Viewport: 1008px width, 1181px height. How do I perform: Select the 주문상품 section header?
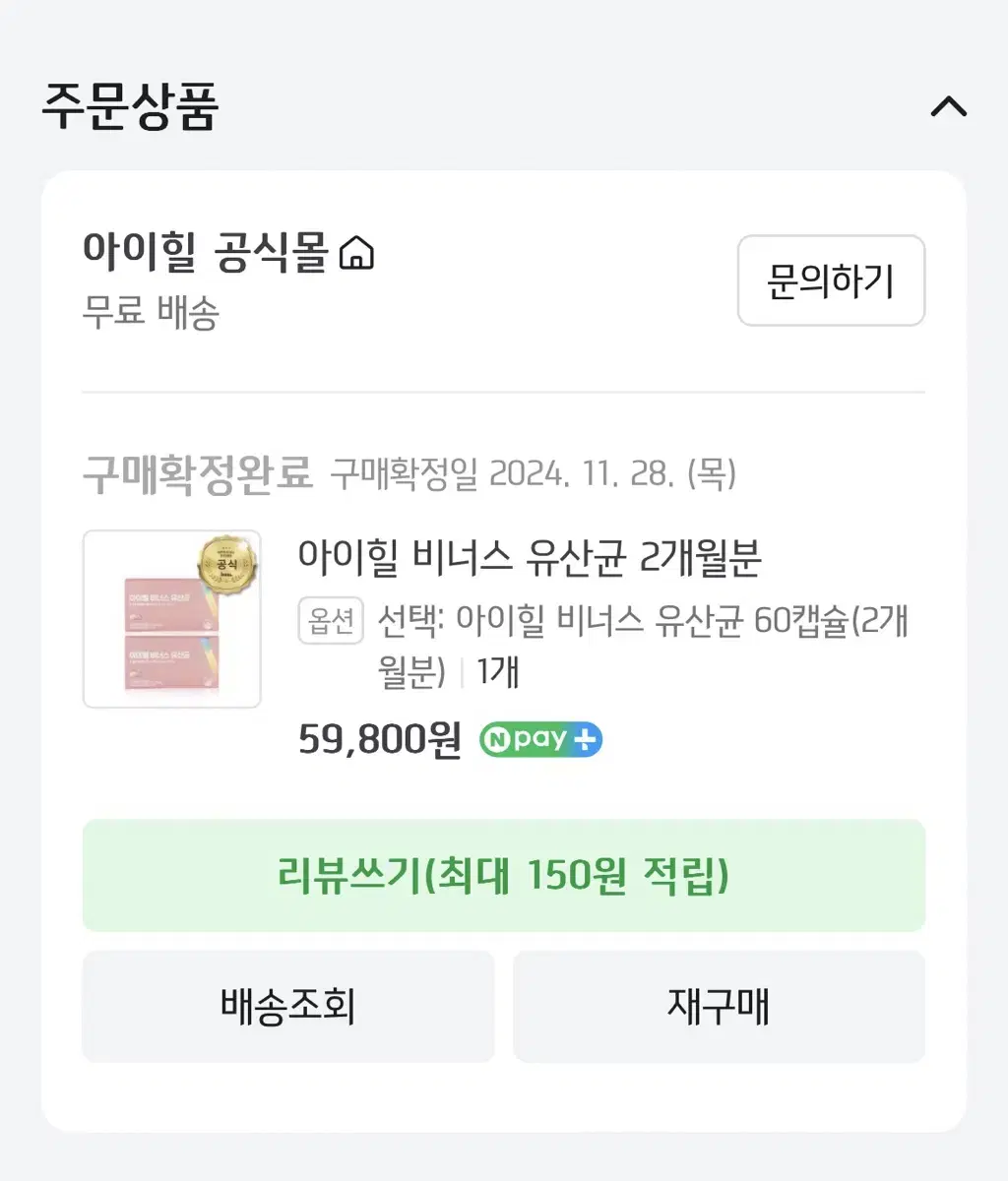tap(129, 106)
